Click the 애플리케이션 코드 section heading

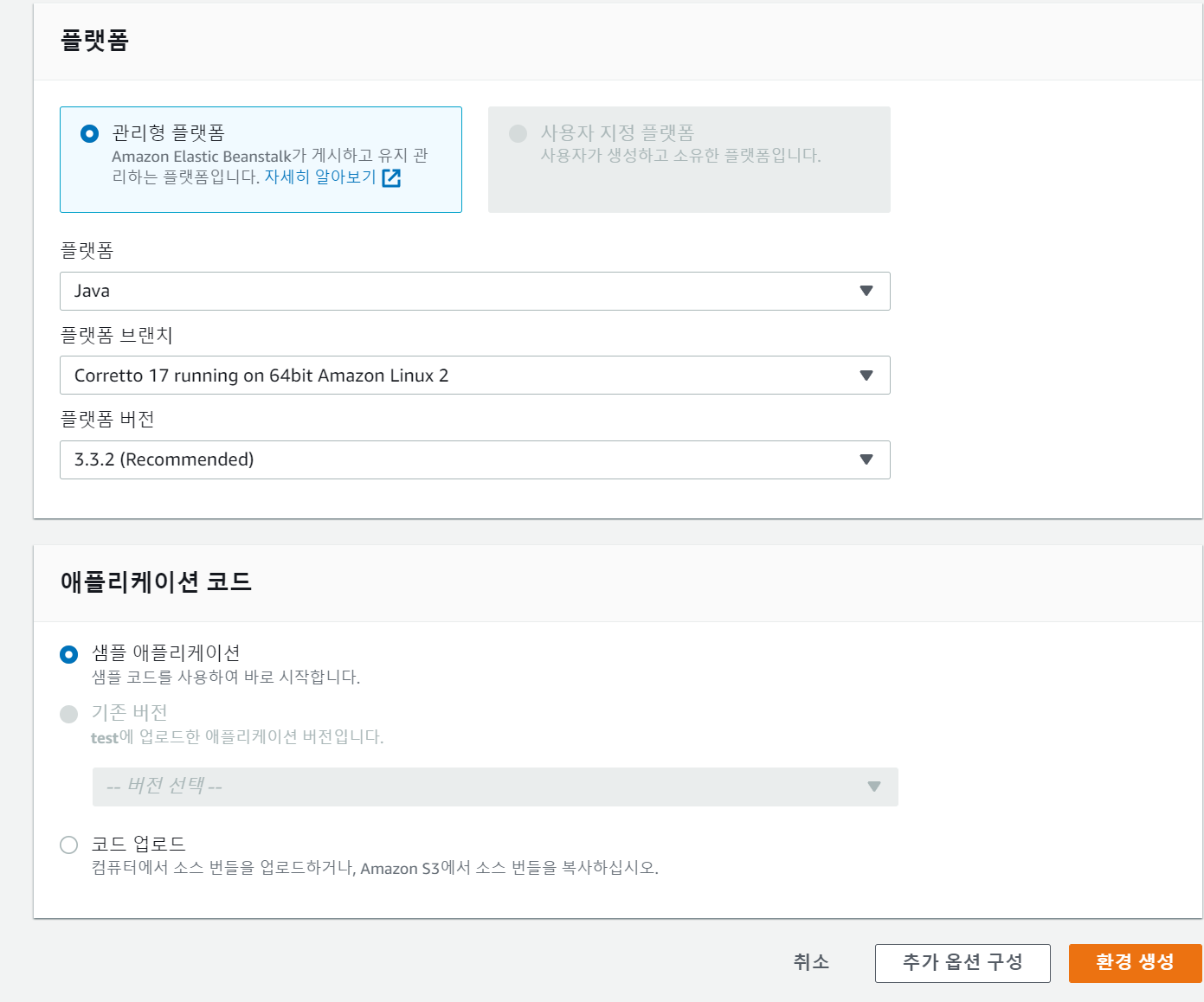point(156,581)
